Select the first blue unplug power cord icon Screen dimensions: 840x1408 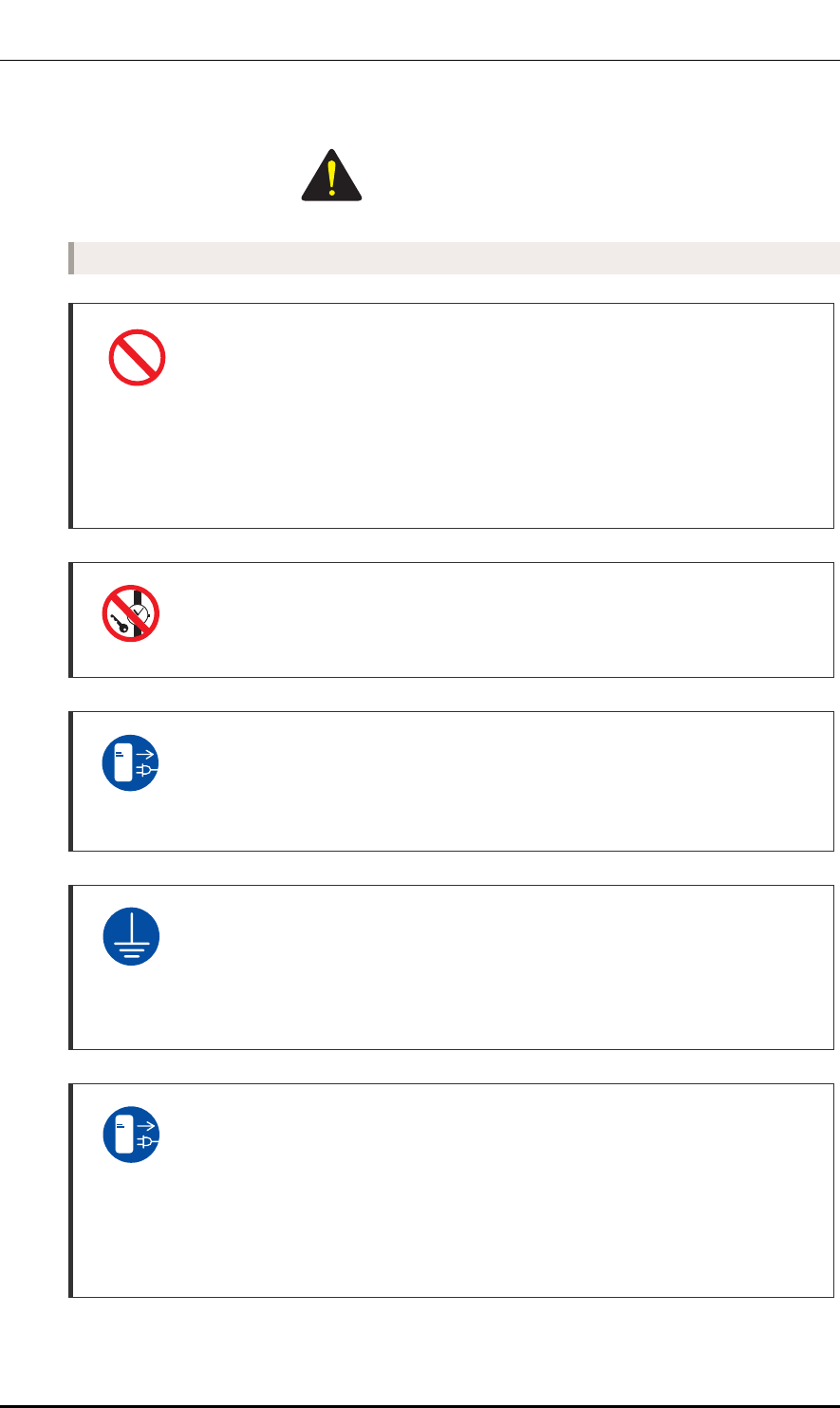131,763
